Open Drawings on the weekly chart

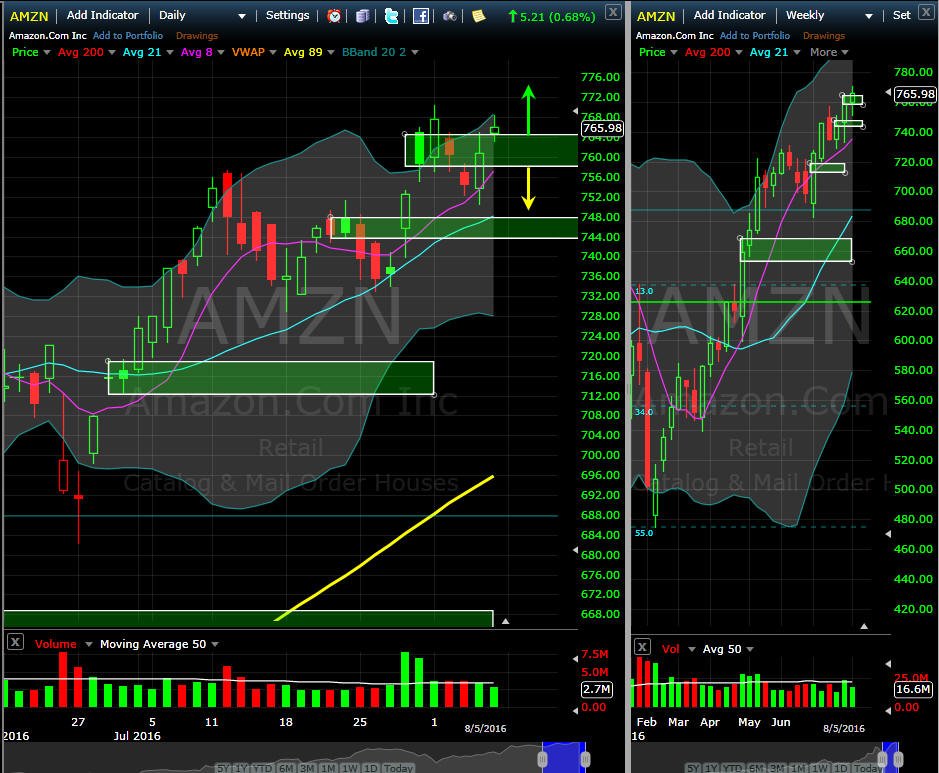point(823,35)
